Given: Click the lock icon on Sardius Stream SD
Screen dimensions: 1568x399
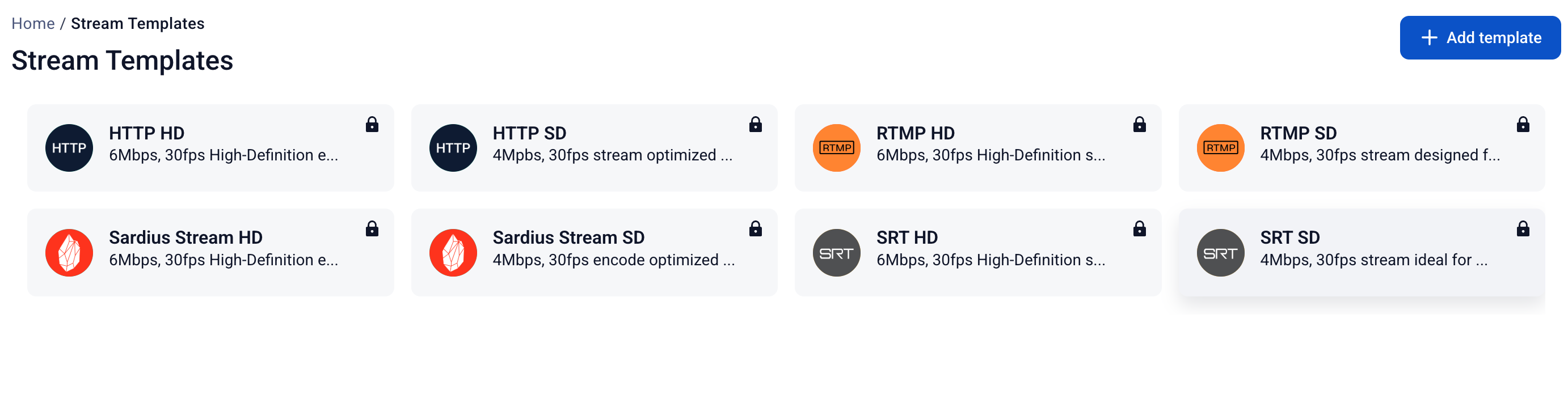Looking at the screenshot, I should [756, 229].
